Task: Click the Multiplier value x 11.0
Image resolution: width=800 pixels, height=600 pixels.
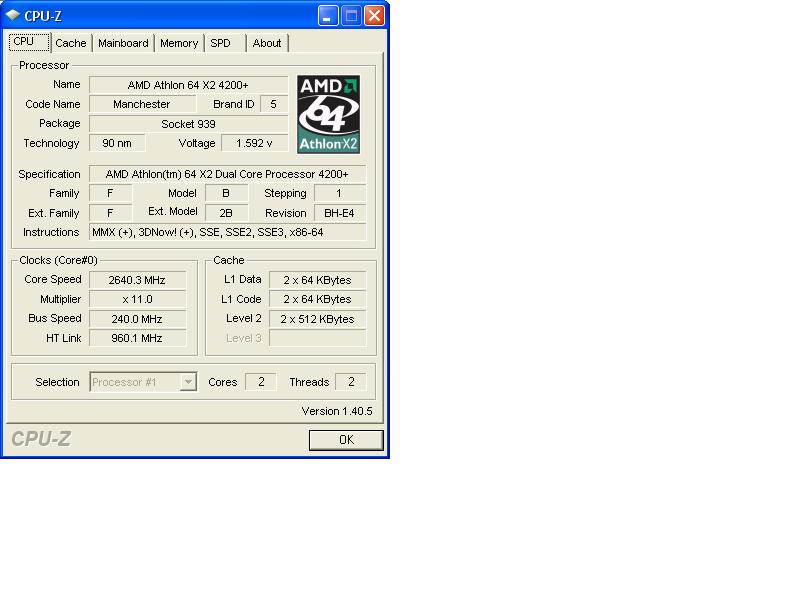Action: 137,299
